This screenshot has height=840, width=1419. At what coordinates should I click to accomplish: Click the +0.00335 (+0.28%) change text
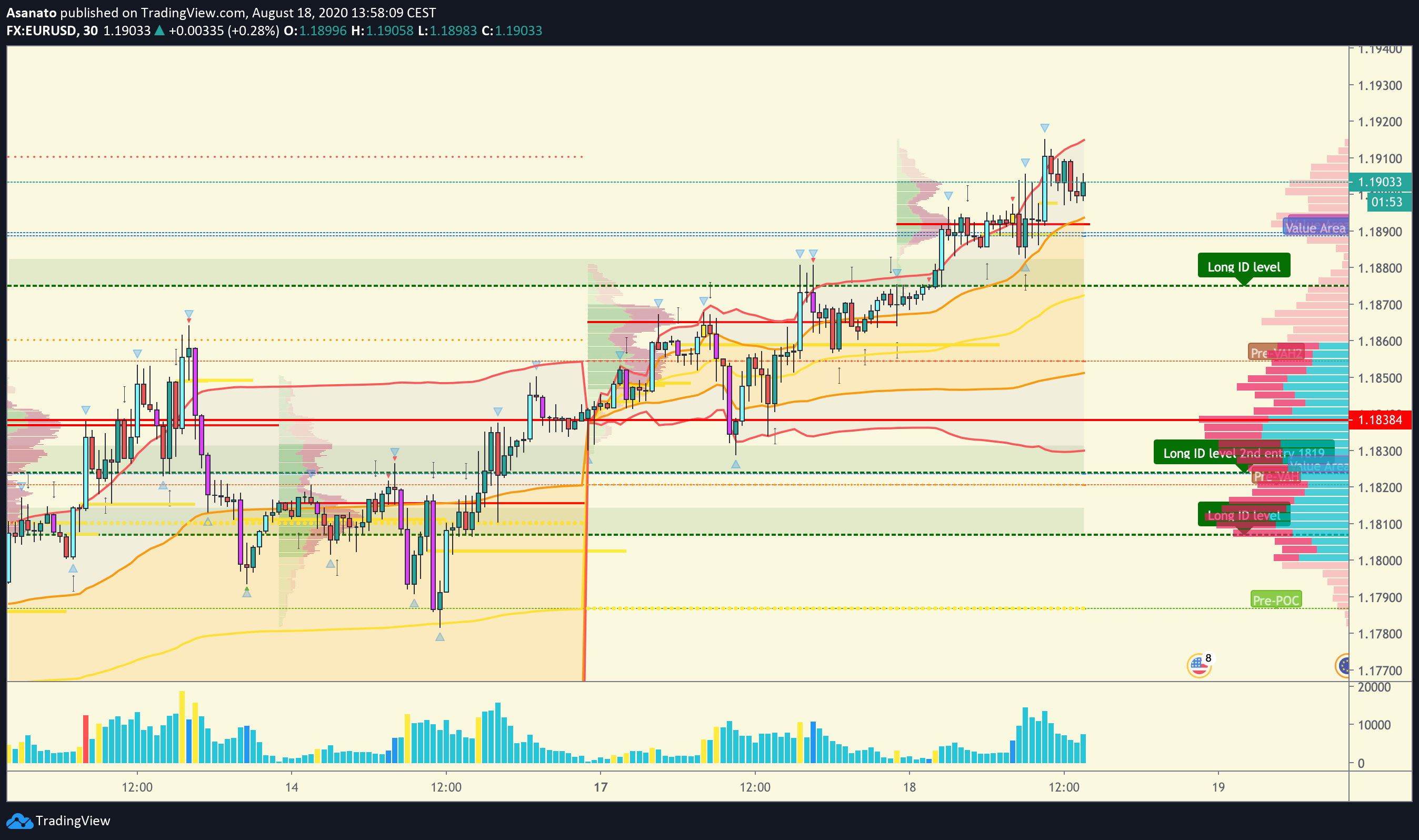[224, 31]
